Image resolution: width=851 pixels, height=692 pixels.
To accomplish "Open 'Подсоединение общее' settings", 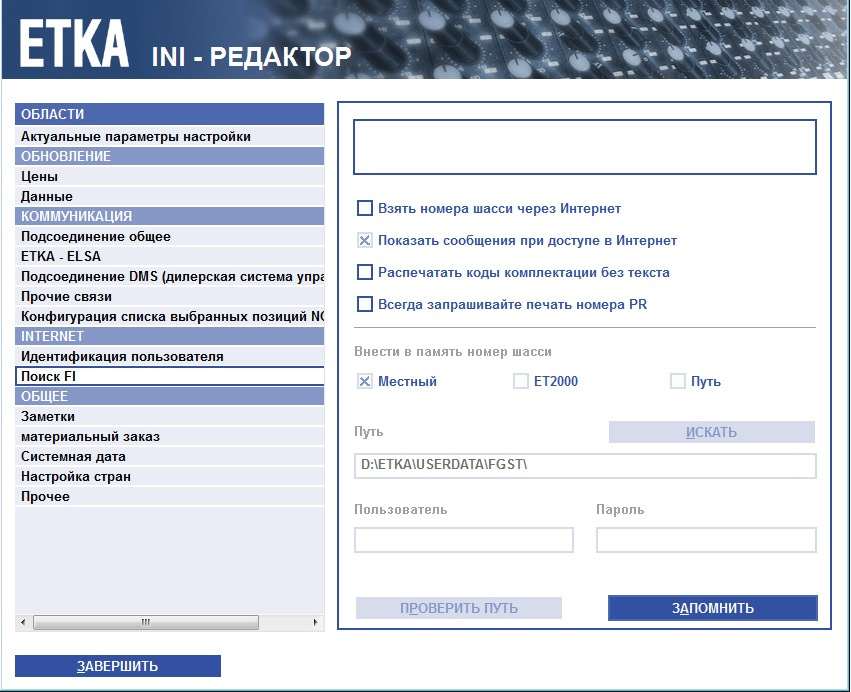I will tap(169, 237).
